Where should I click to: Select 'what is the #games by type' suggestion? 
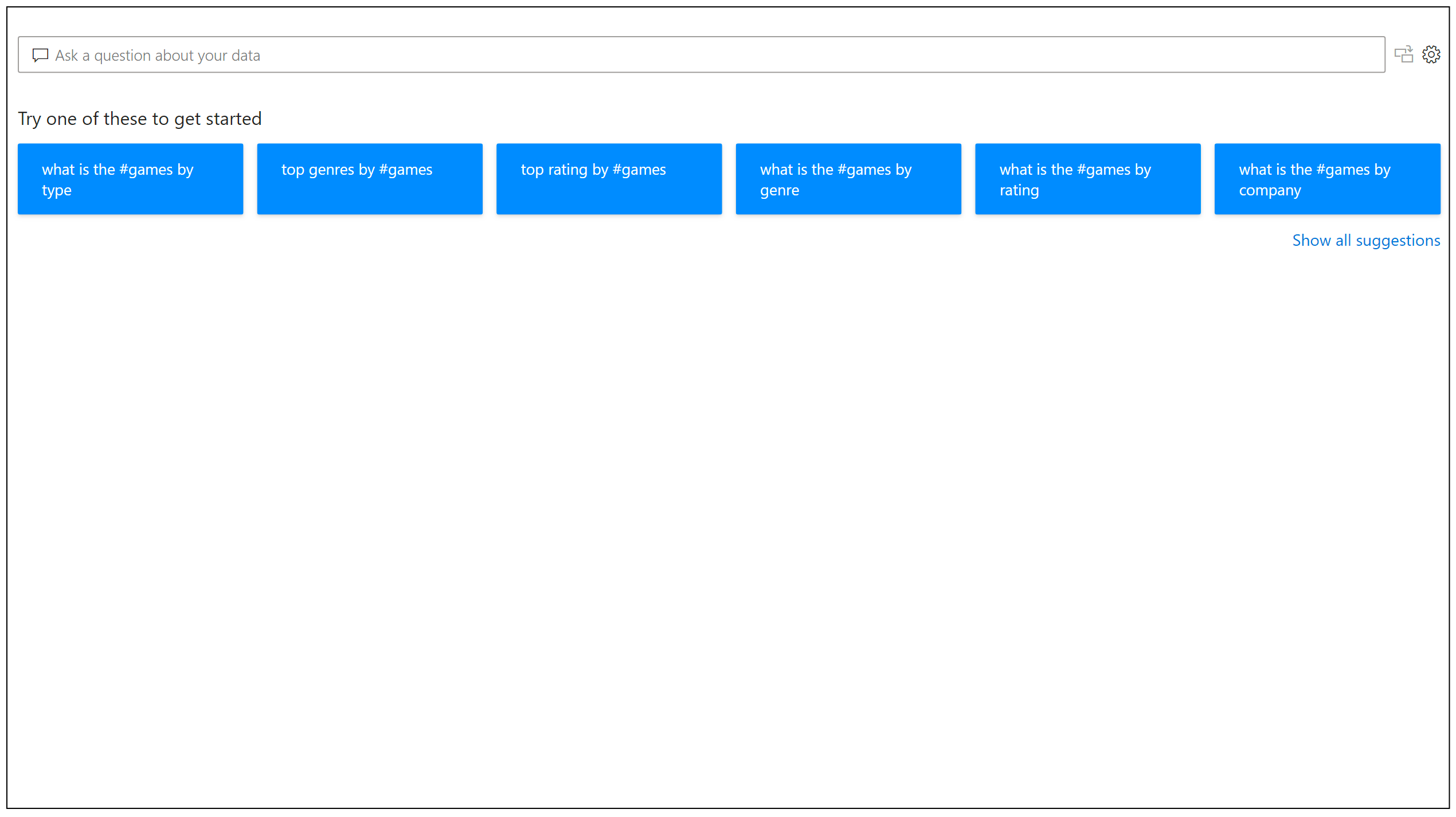click(130, 179)
